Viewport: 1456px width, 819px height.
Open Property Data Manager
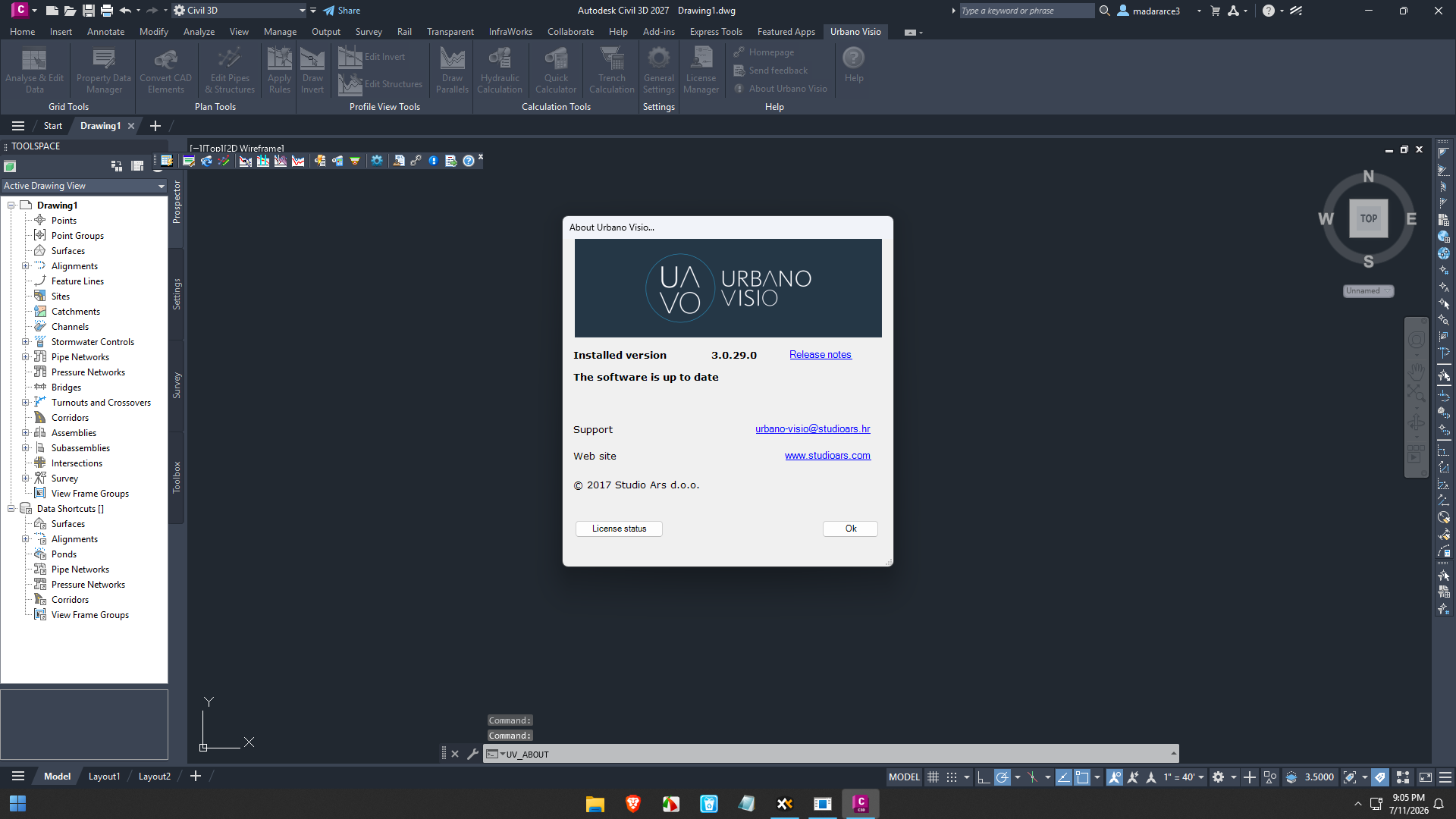(x=104, y=71)
